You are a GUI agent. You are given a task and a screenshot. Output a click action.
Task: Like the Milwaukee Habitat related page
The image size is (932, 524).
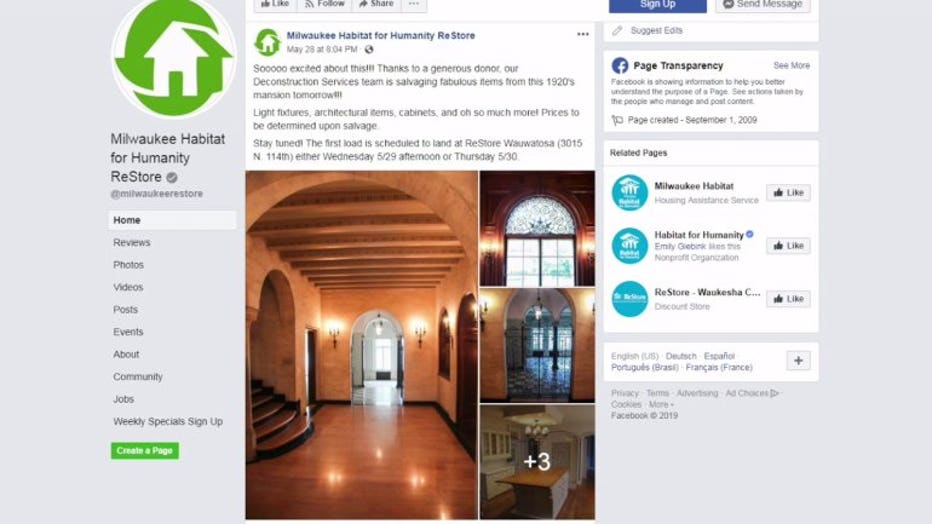788,192
